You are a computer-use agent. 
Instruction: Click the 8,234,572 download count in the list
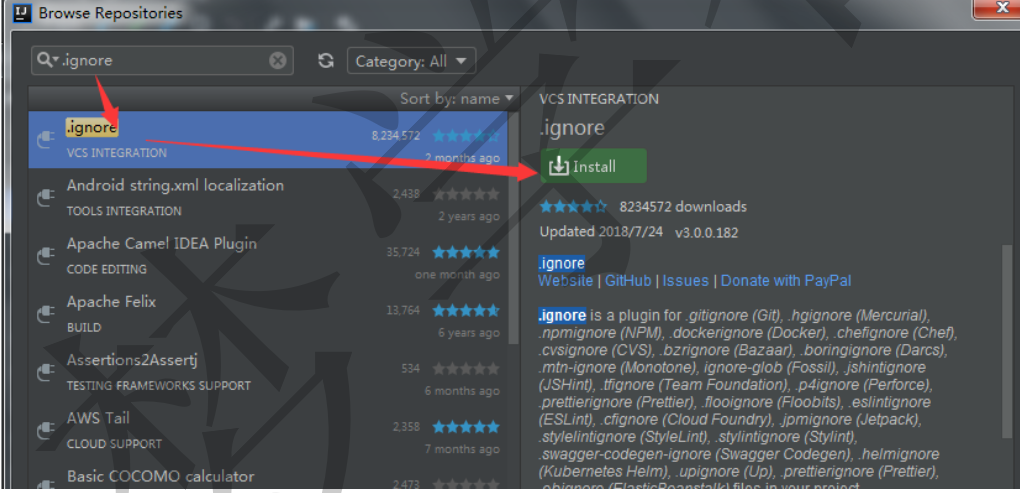[x=396, y=136]
